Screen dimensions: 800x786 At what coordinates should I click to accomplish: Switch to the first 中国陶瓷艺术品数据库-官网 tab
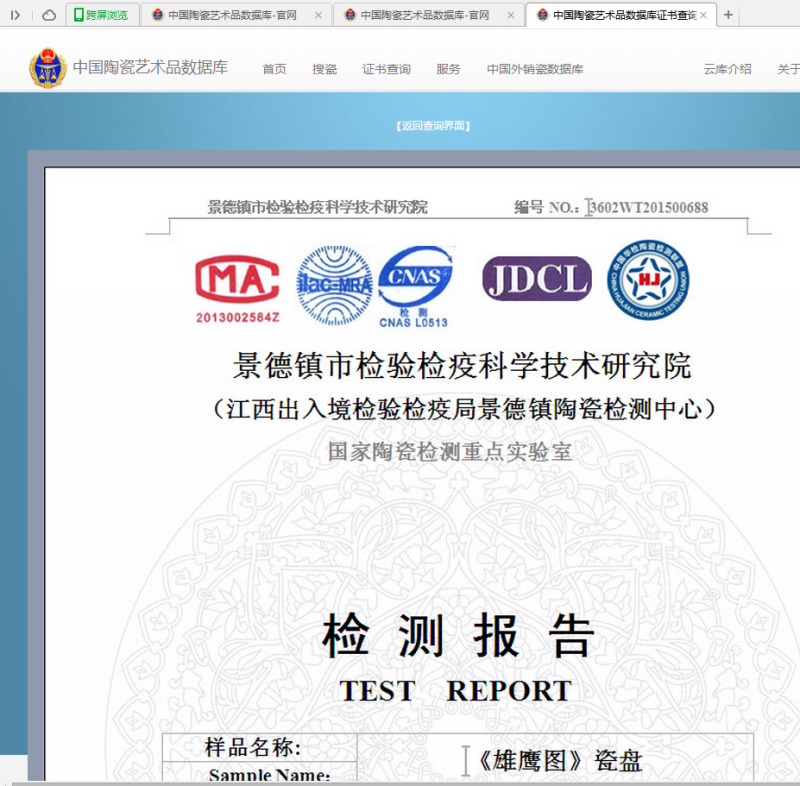[x=230, y=15]
